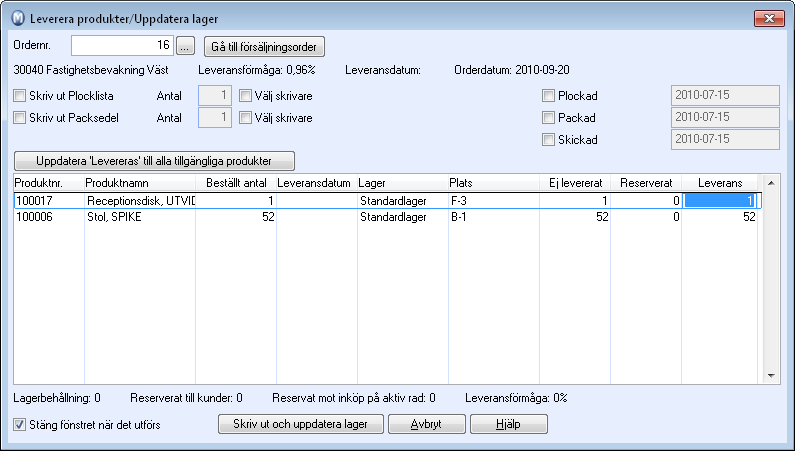Click "Uppdatera 'Levereras' till alla tillgängliga produkter"

[154, 161]
